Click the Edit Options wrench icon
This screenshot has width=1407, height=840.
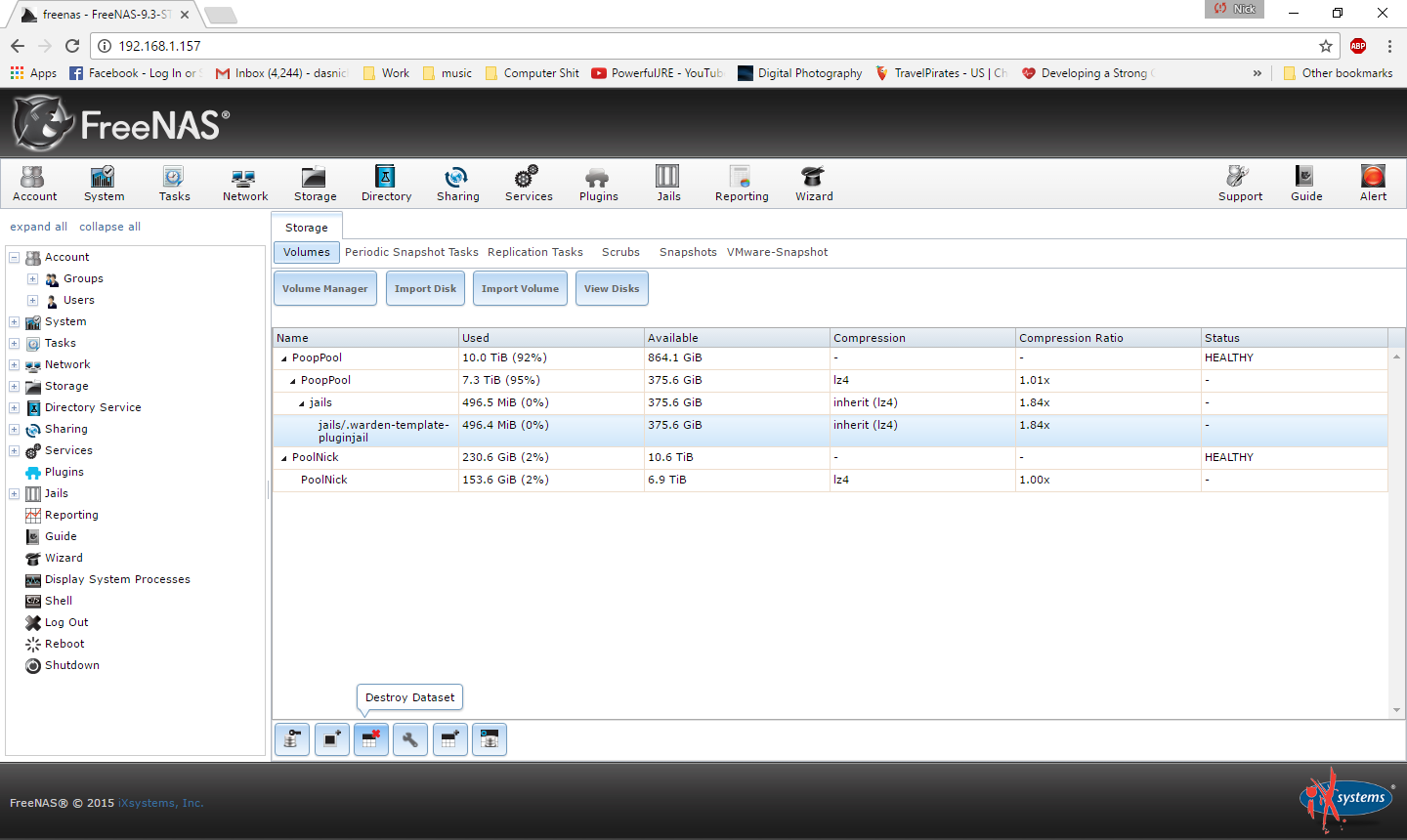(x=410, y=739)
